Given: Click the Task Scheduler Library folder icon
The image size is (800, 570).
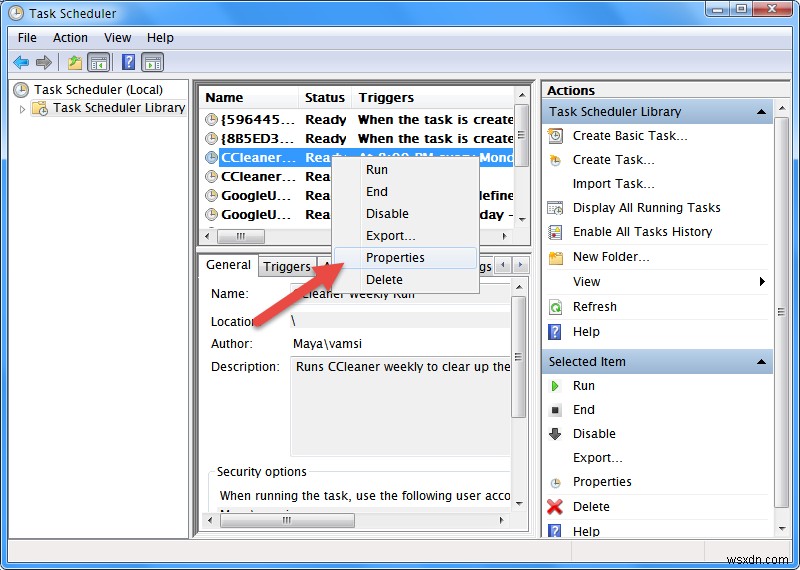Looking at the screenshot, I should pyautogui.click(x=40, y=108).
